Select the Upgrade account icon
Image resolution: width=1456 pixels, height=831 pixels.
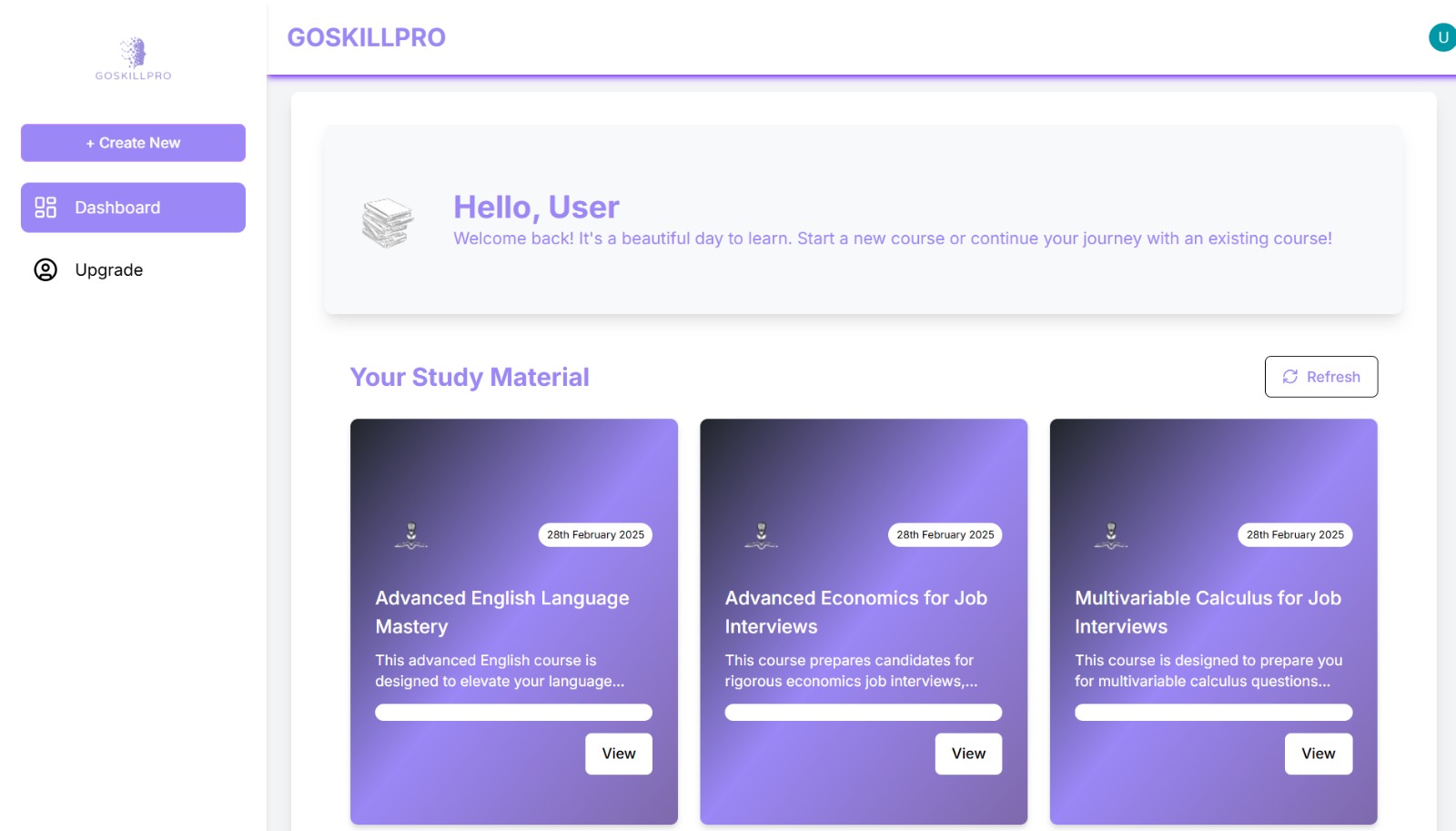point(44,269)
